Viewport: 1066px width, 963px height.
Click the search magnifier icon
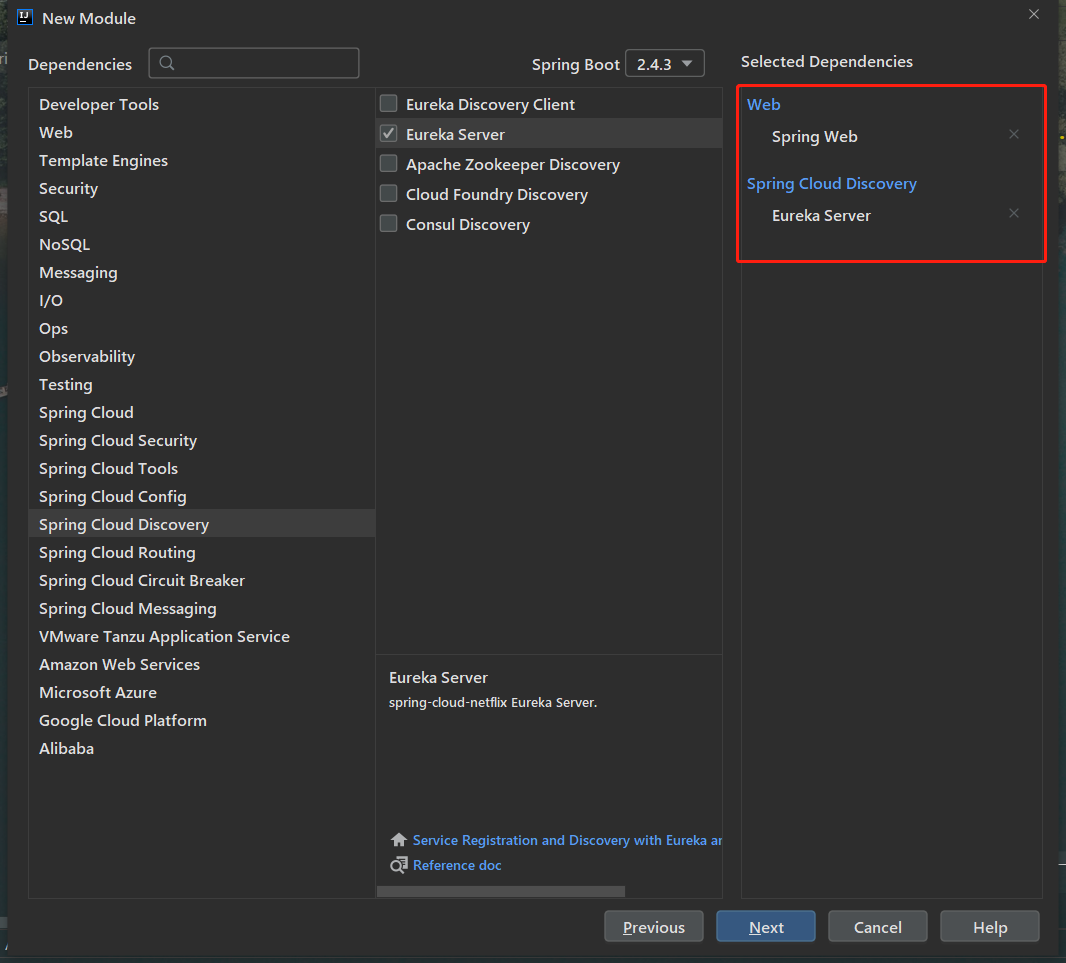coord(167,63)
